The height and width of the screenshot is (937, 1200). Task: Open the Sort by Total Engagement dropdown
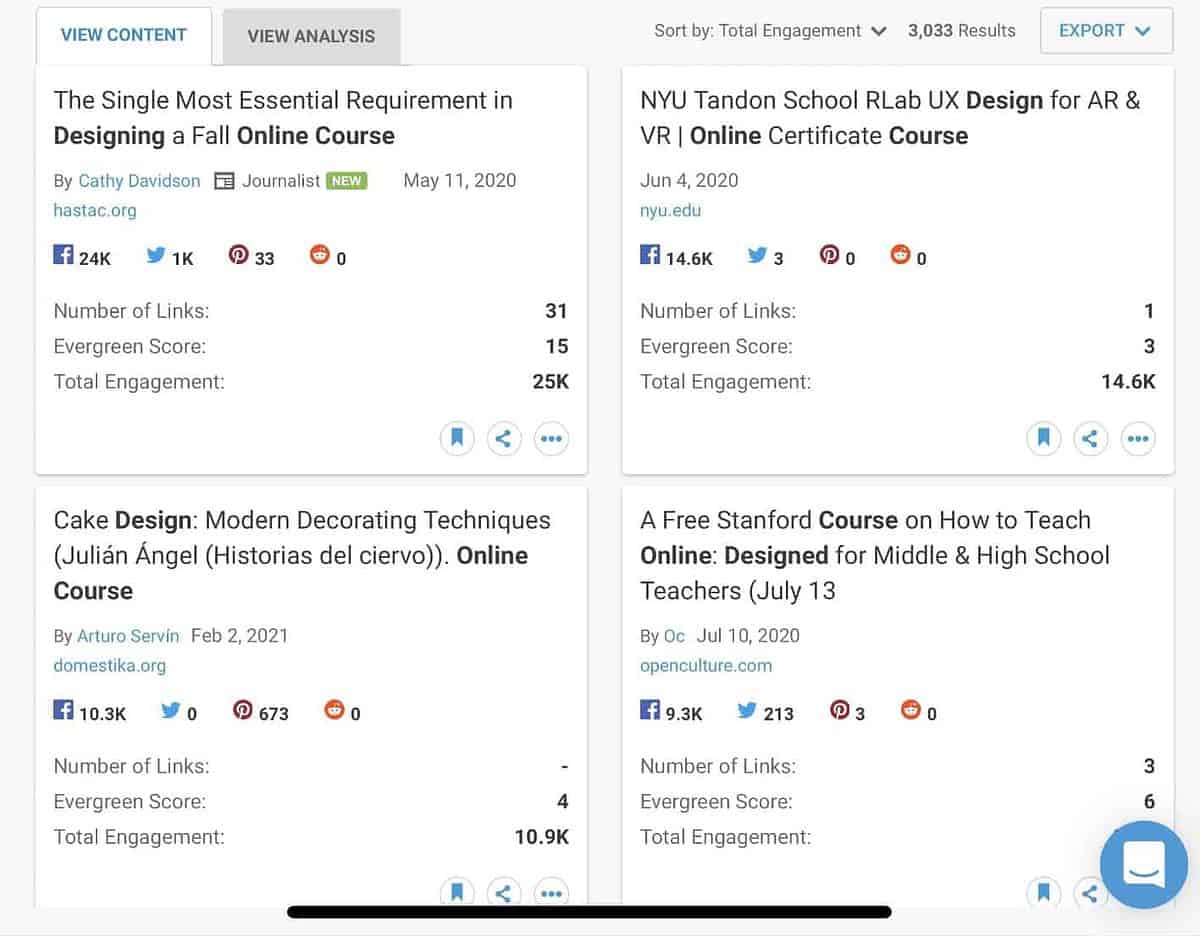click(x=771, y=31)
